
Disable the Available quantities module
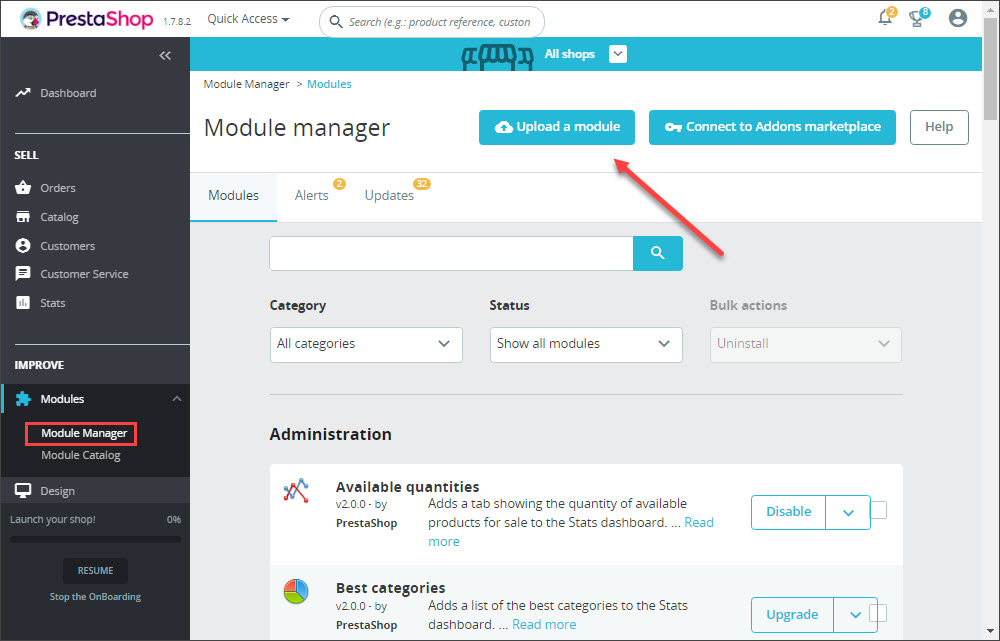tap(788, 512)
